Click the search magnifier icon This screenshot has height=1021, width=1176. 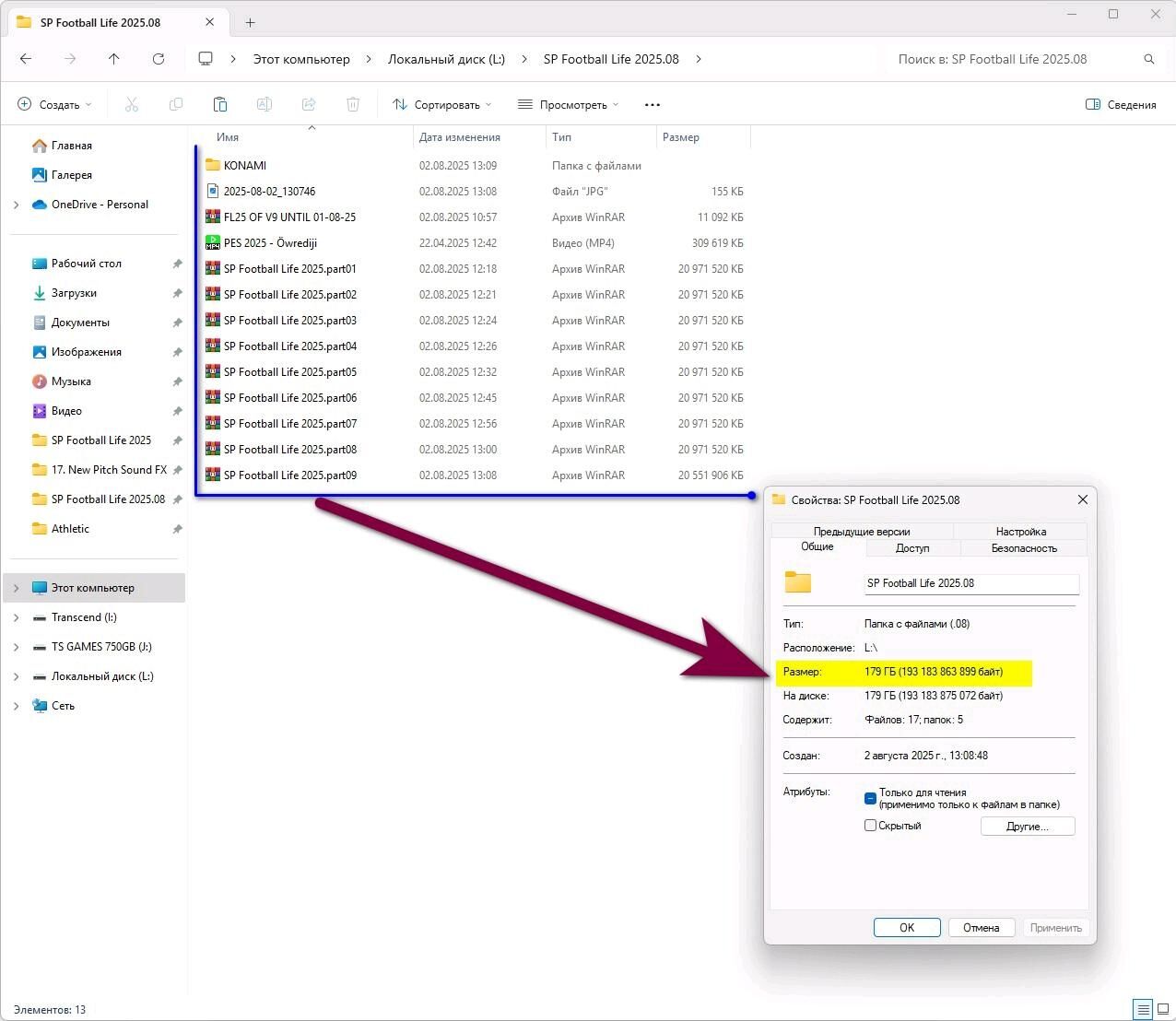[1149, 59]
